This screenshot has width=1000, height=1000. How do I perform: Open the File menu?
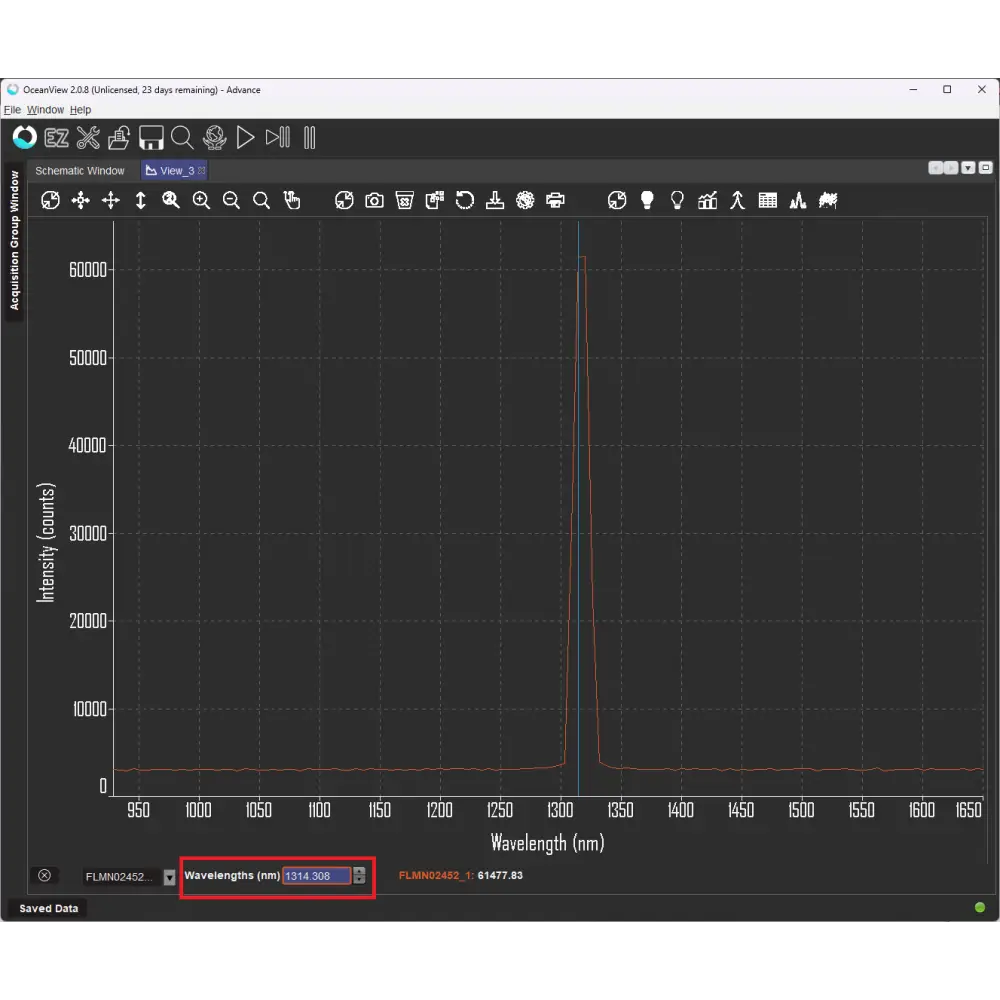(x=12, y=110)
